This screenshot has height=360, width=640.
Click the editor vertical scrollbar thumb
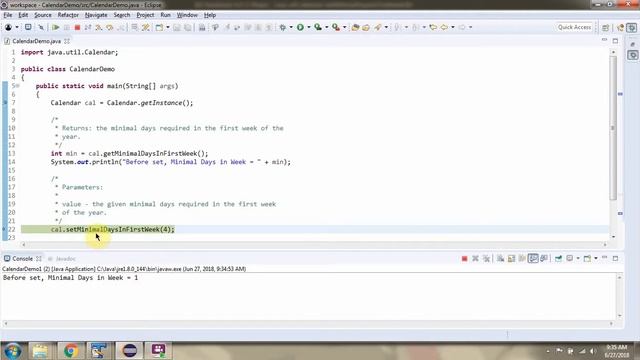[613, 128]
